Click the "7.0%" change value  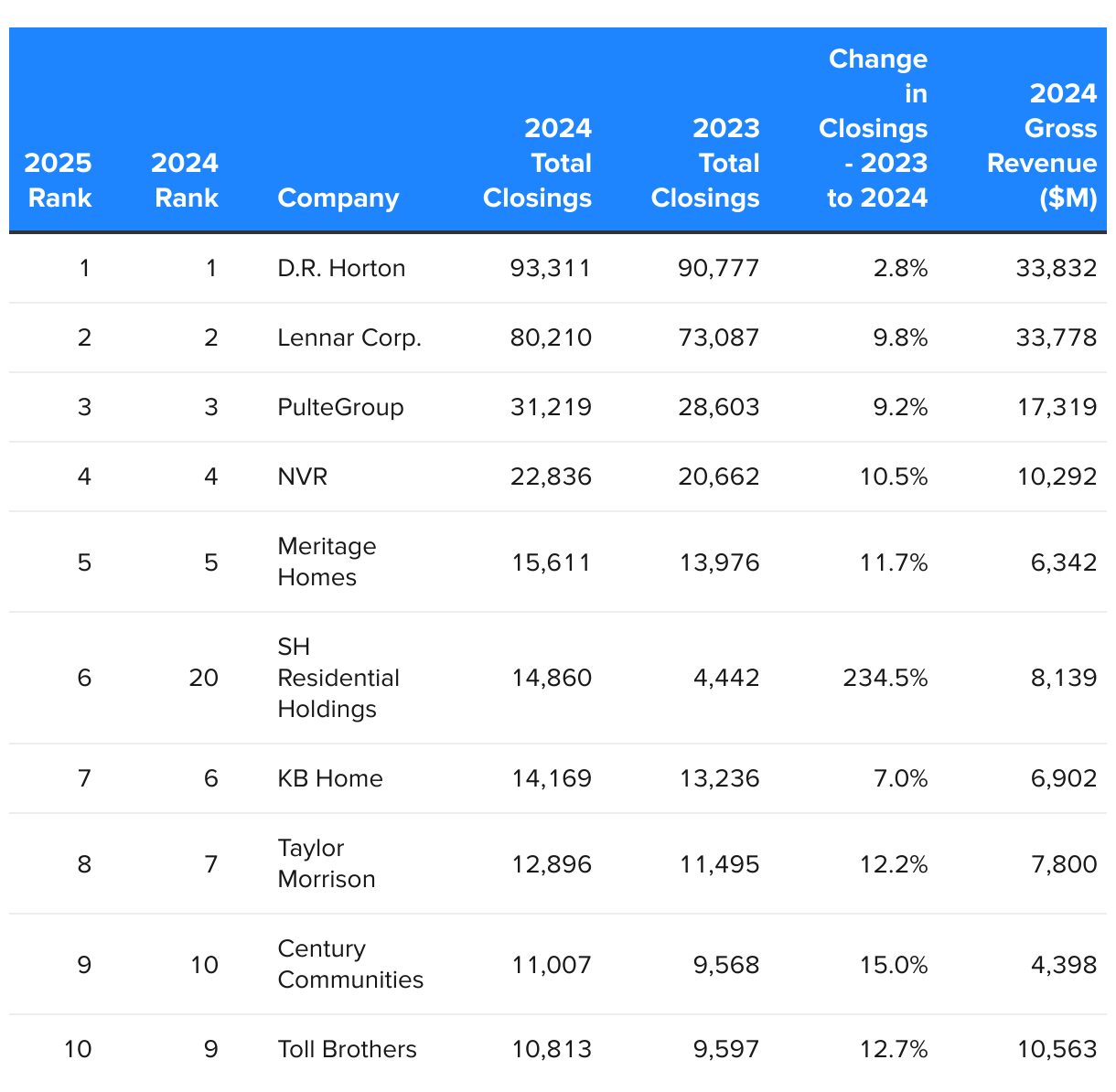[901, 778]
